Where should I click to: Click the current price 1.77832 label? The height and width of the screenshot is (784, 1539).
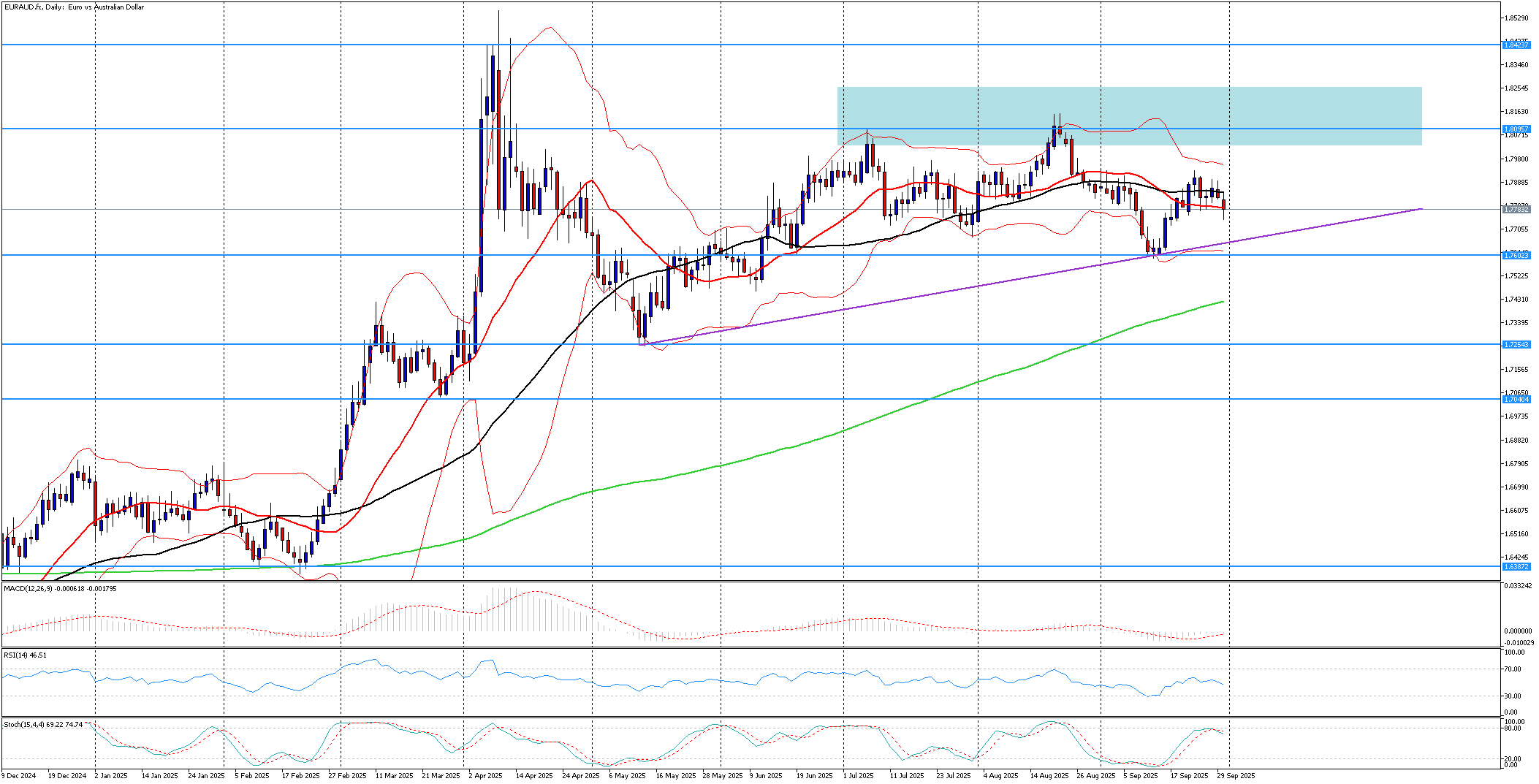tap(1516, 210)
